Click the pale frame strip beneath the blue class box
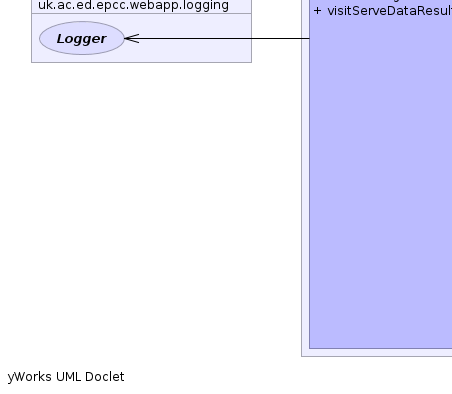This screenshot has height=394, width=452. 377,352
